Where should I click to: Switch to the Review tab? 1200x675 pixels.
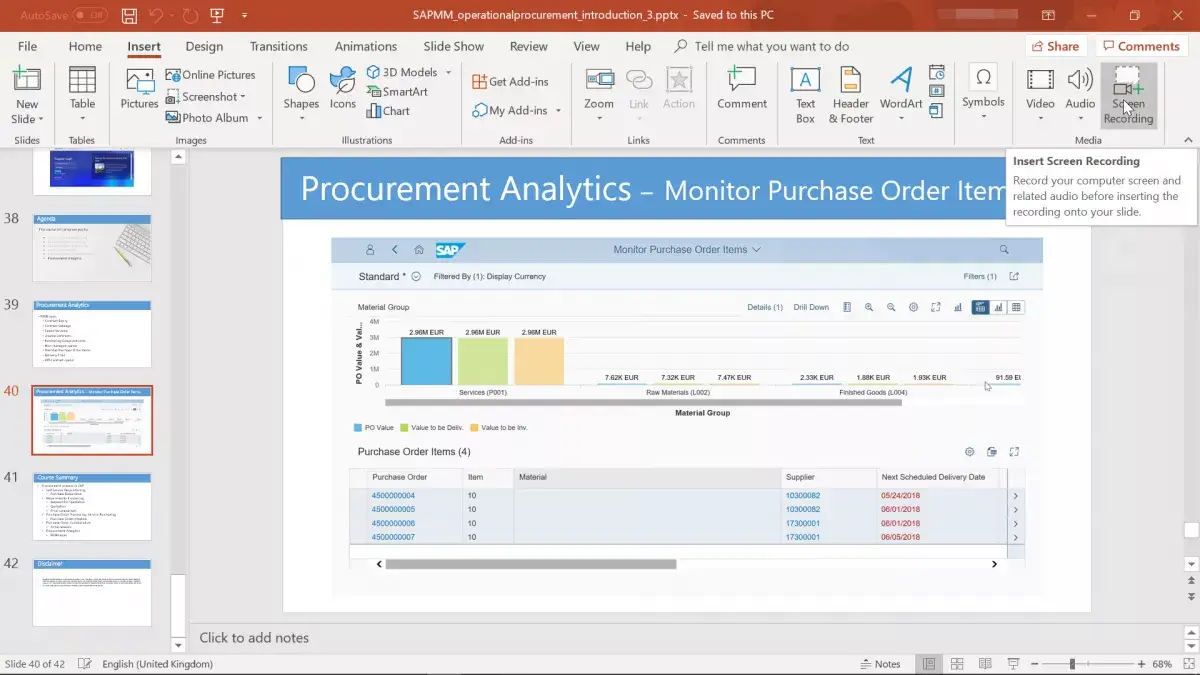coord(528,46)
